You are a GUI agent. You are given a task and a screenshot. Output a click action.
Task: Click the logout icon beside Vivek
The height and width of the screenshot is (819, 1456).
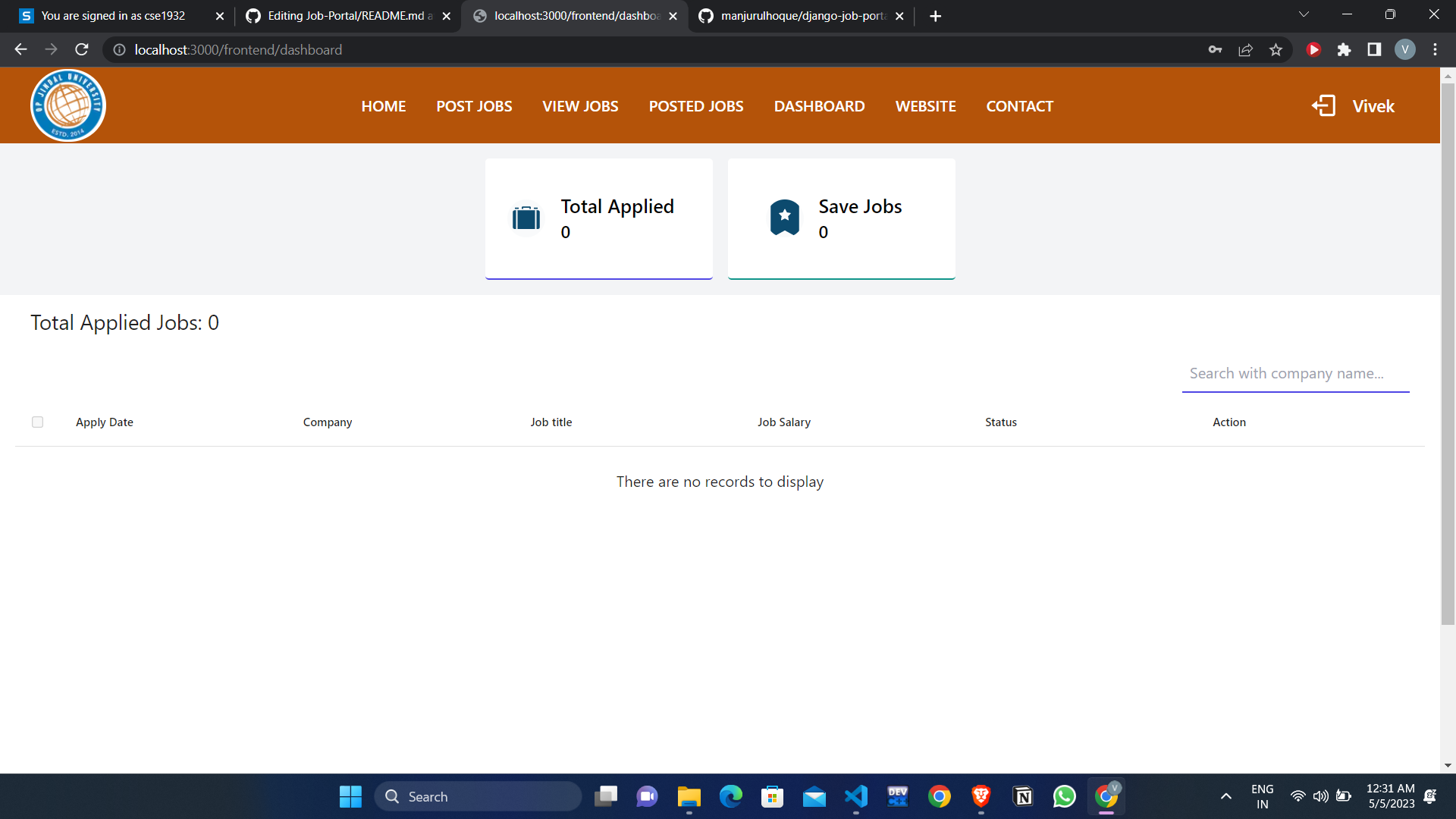[1323, 105]
